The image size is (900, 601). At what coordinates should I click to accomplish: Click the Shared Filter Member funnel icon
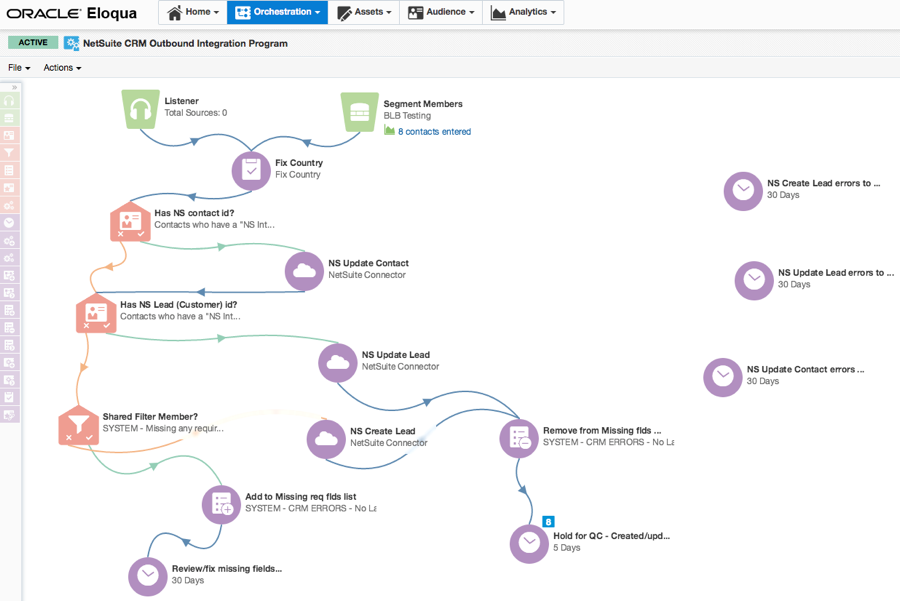[77, 426]
